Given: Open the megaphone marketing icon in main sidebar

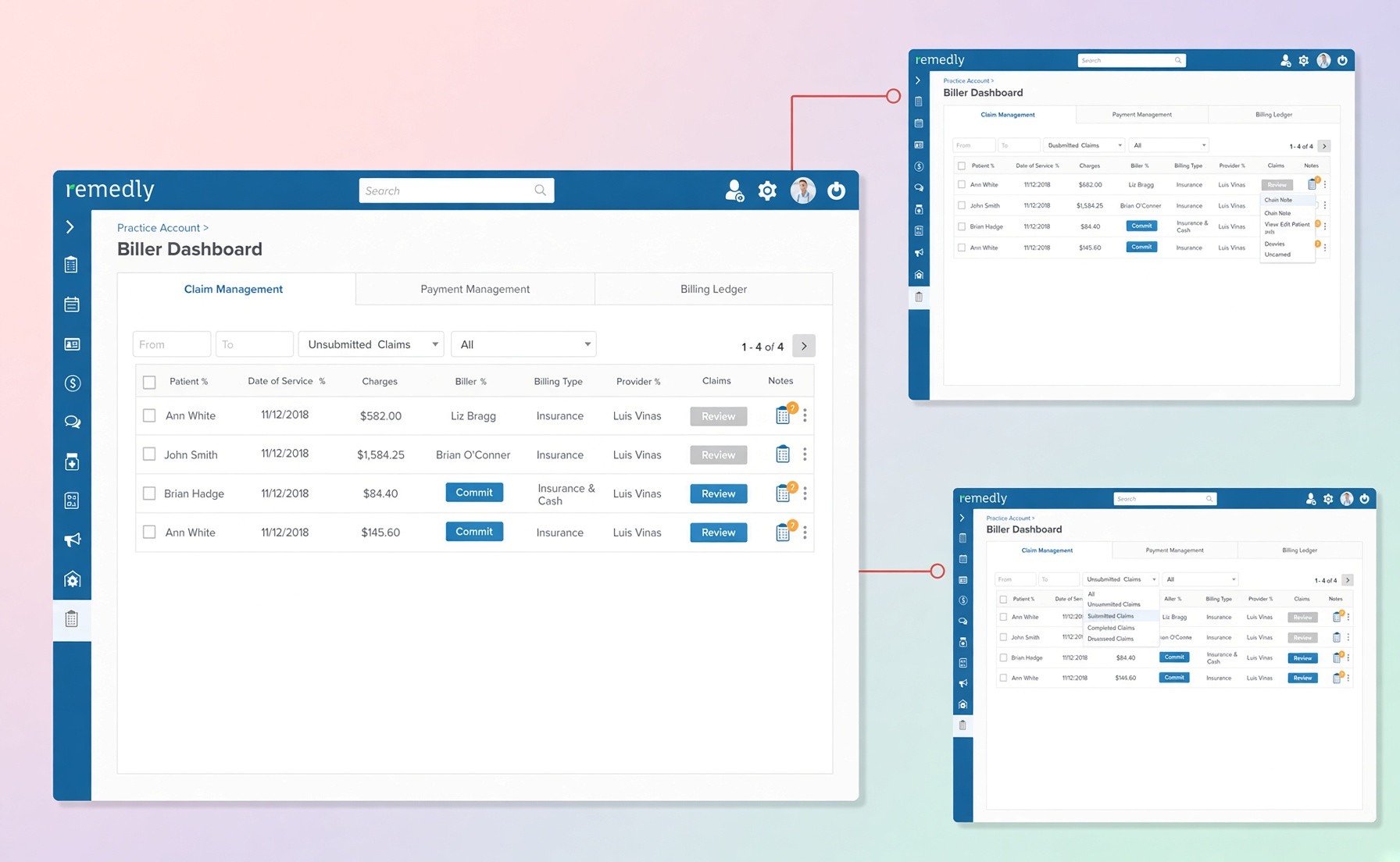Looking at the screenshot, I should 72,540.
